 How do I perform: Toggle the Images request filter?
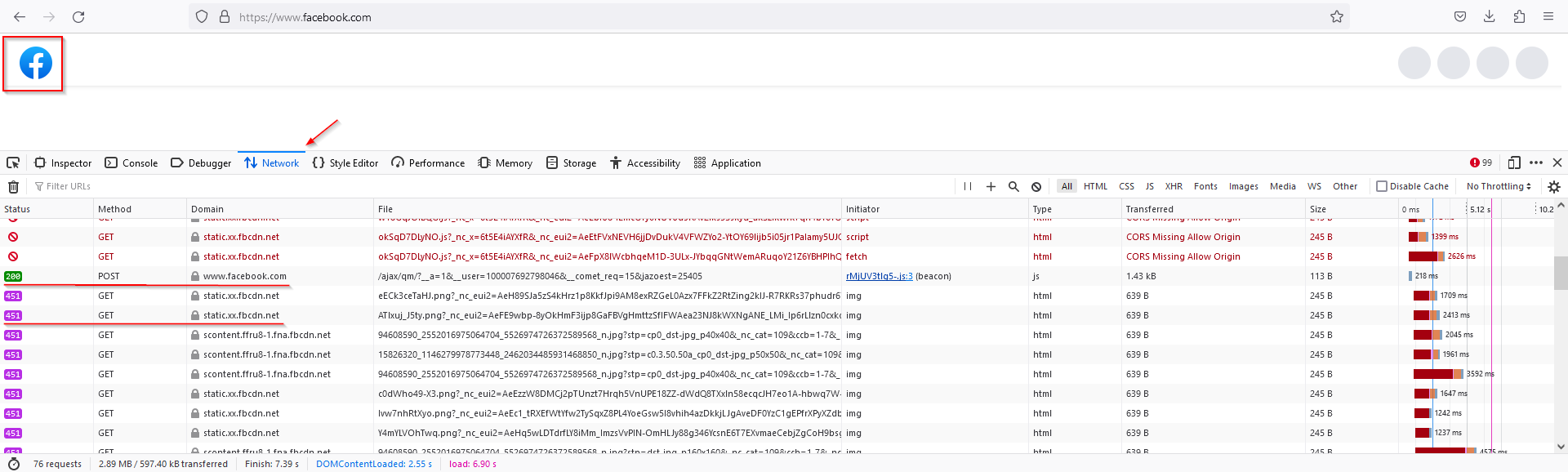[1243, 186]
